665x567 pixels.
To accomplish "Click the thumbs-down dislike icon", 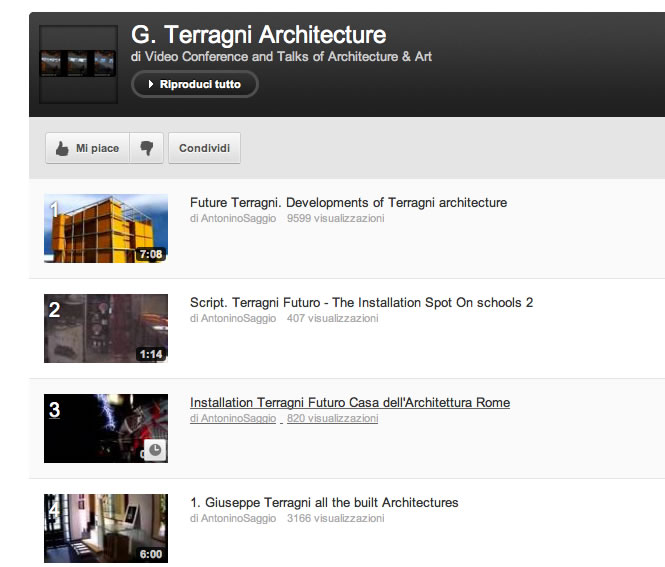I will point(147,148).
